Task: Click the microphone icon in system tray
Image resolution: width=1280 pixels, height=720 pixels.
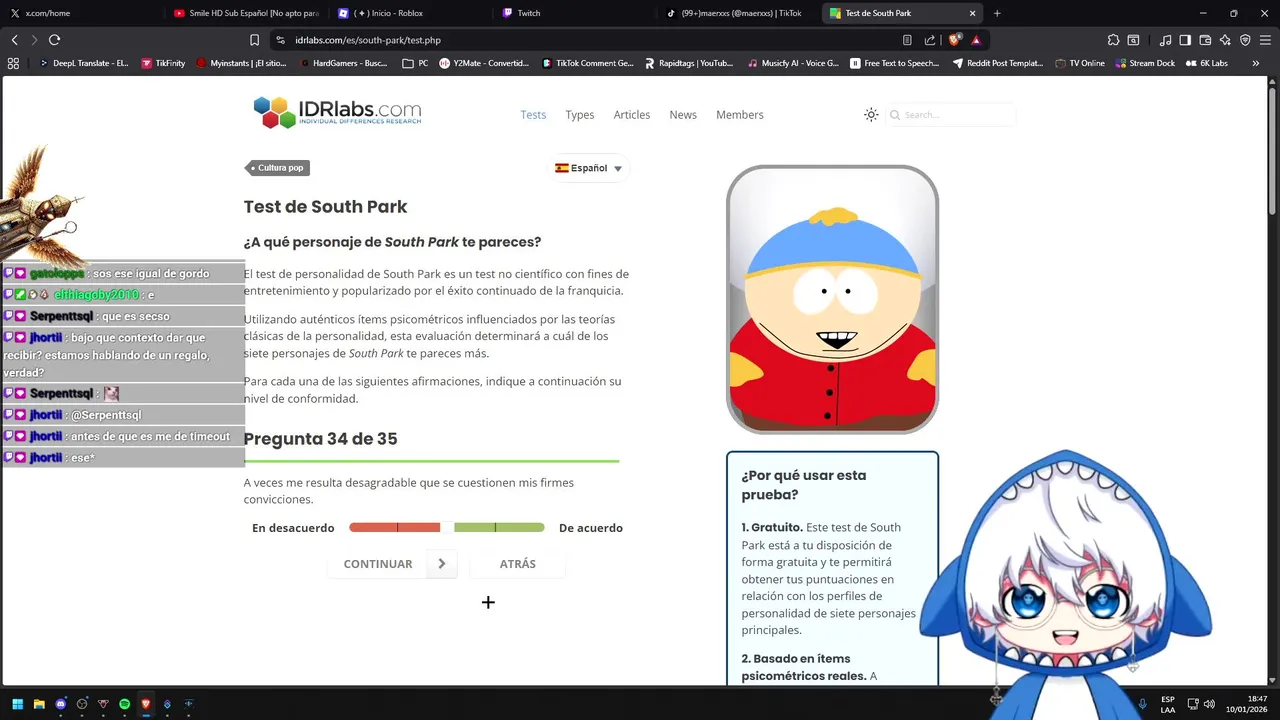Action: coord(1142,704)
